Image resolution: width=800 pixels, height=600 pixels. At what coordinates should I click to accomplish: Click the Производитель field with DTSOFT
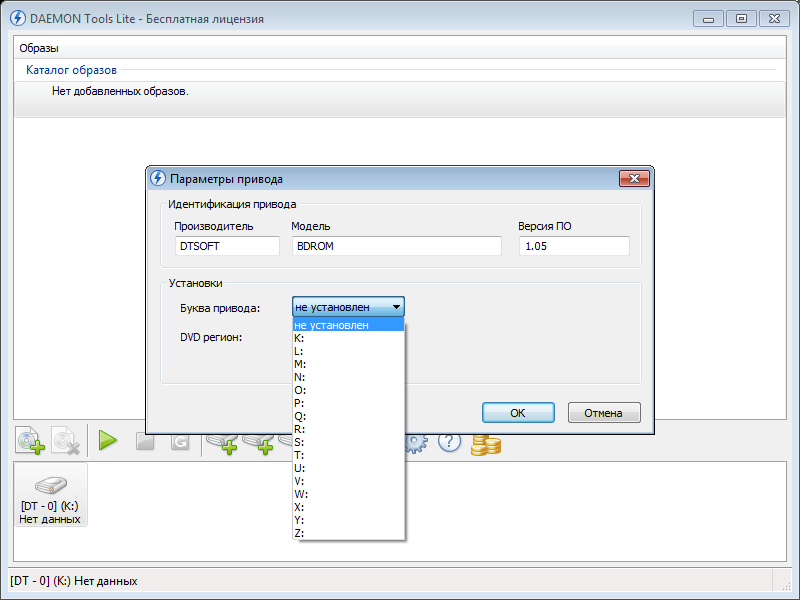pyautogui.click(x=227, y=246)
